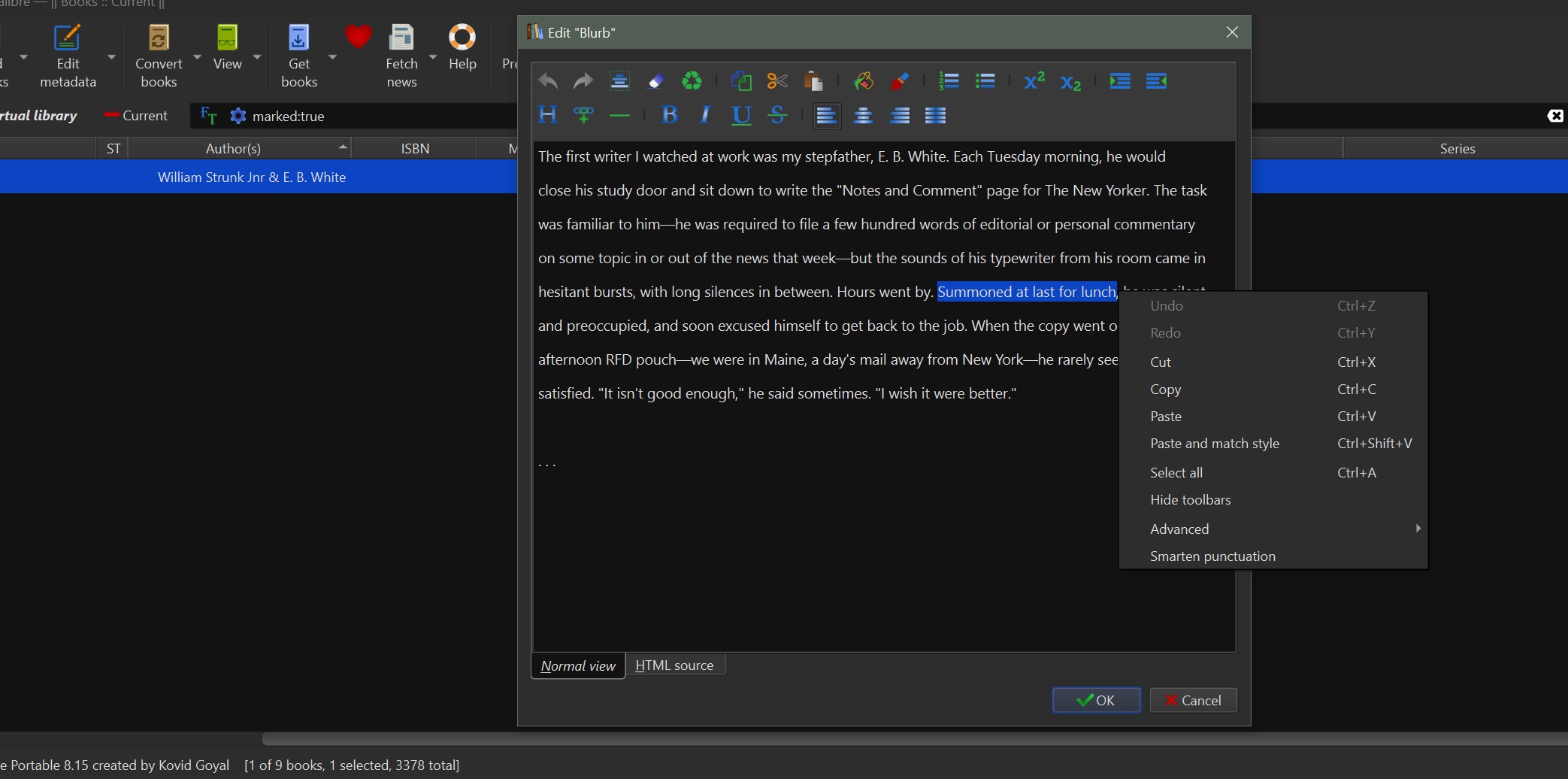
Task: Expand the Fetch news dropdown arrow
Action: coord(433,57)
